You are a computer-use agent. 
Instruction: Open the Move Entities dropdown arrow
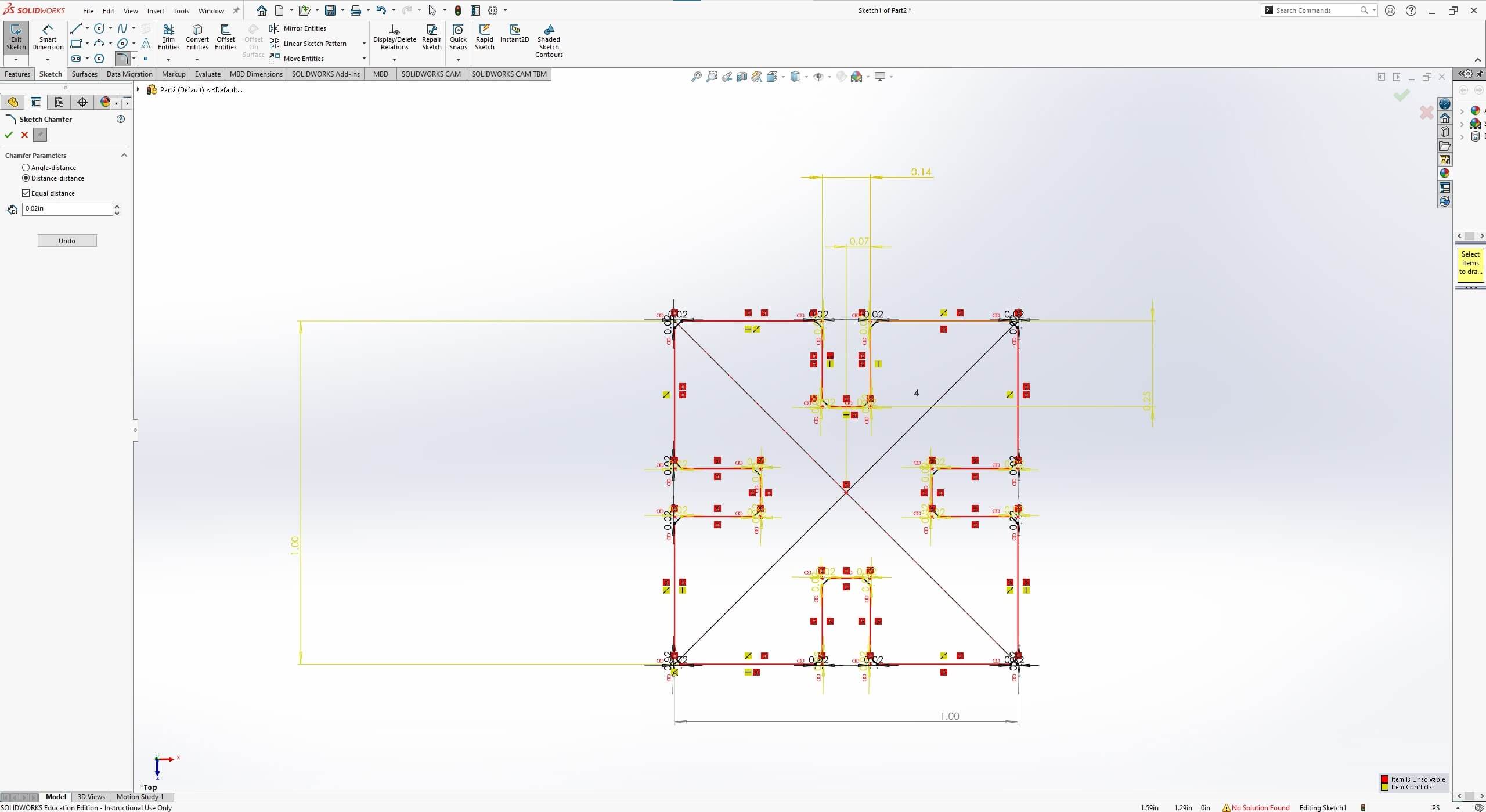(x=364, y=59)
